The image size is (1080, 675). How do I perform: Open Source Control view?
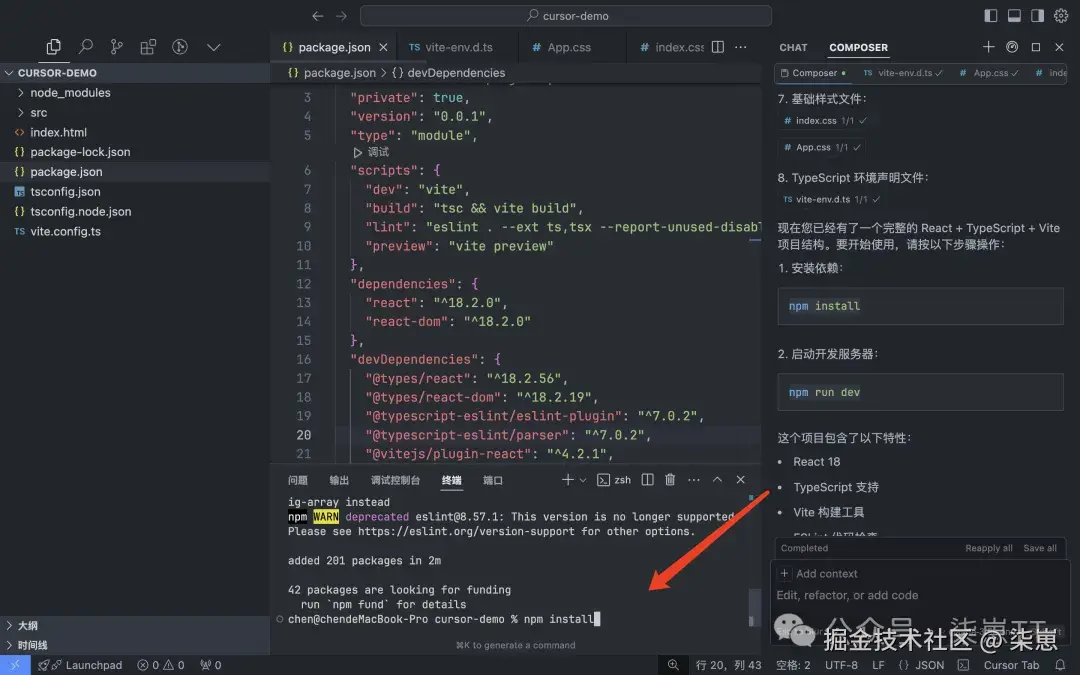116,47
